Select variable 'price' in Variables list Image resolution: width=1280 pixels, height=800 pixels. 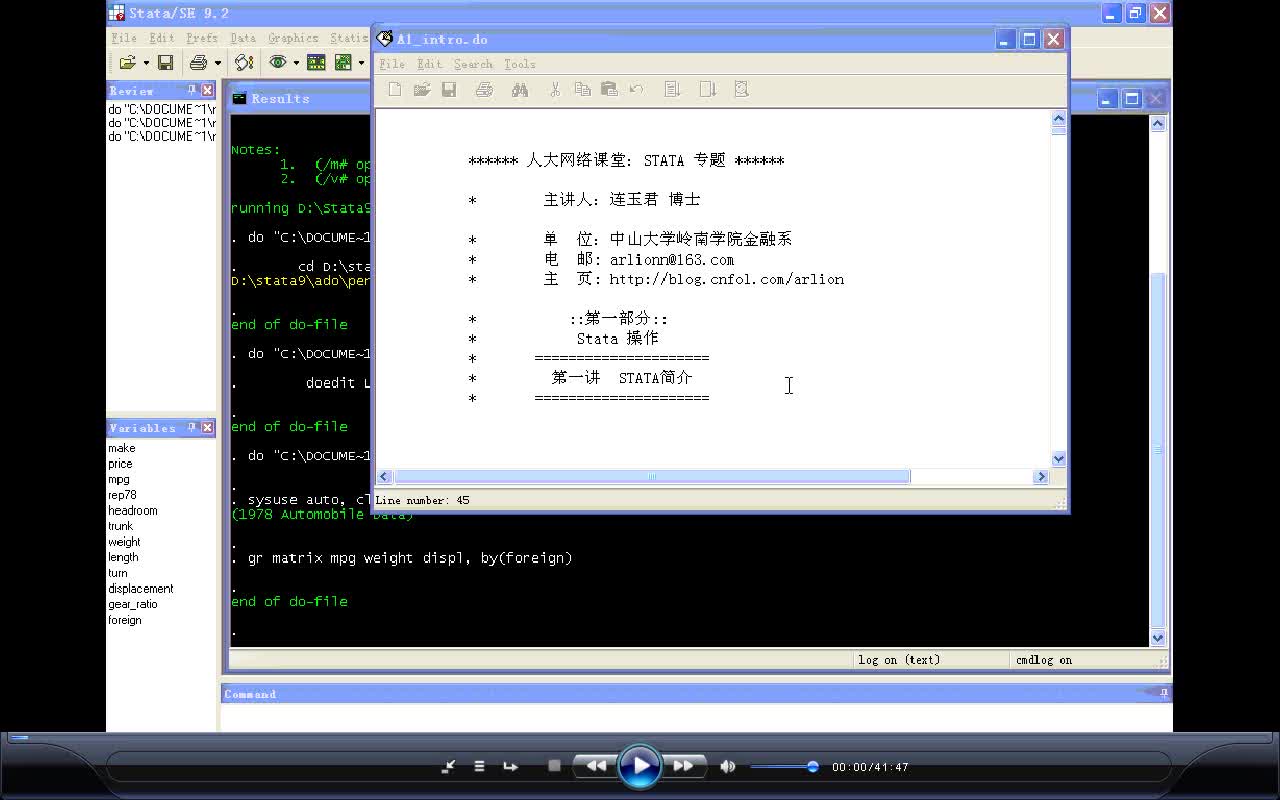[120, 464]
